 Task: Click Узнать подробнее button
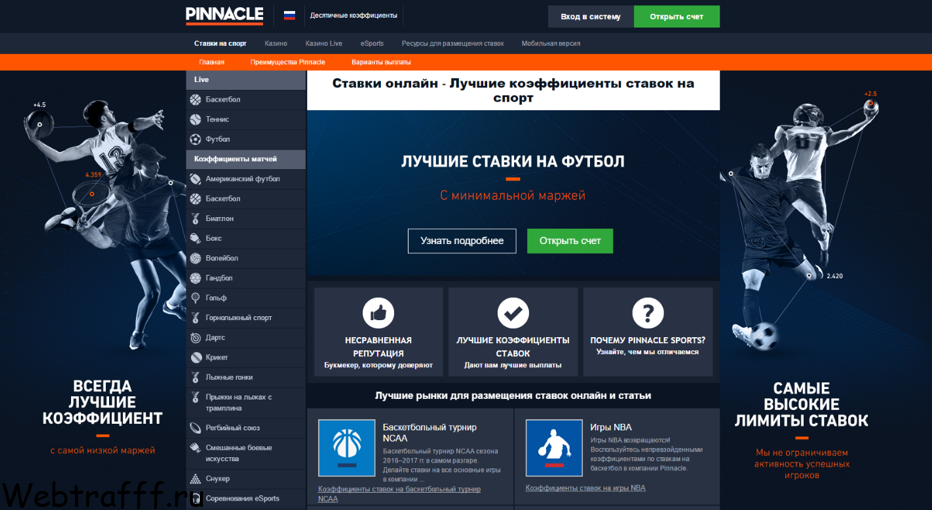pos(462,241)
